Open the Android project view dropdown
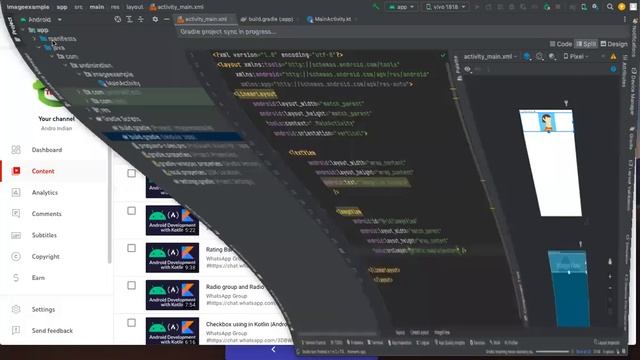 (x=41, y=20)
